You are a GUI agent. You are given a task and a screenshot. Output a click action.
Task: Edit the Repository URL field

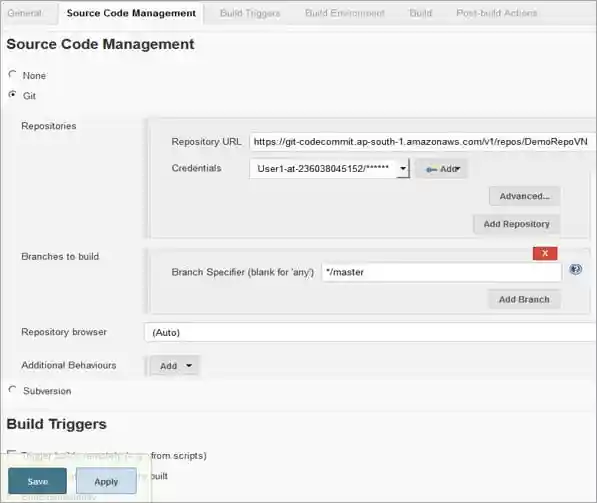pos(423,142)
